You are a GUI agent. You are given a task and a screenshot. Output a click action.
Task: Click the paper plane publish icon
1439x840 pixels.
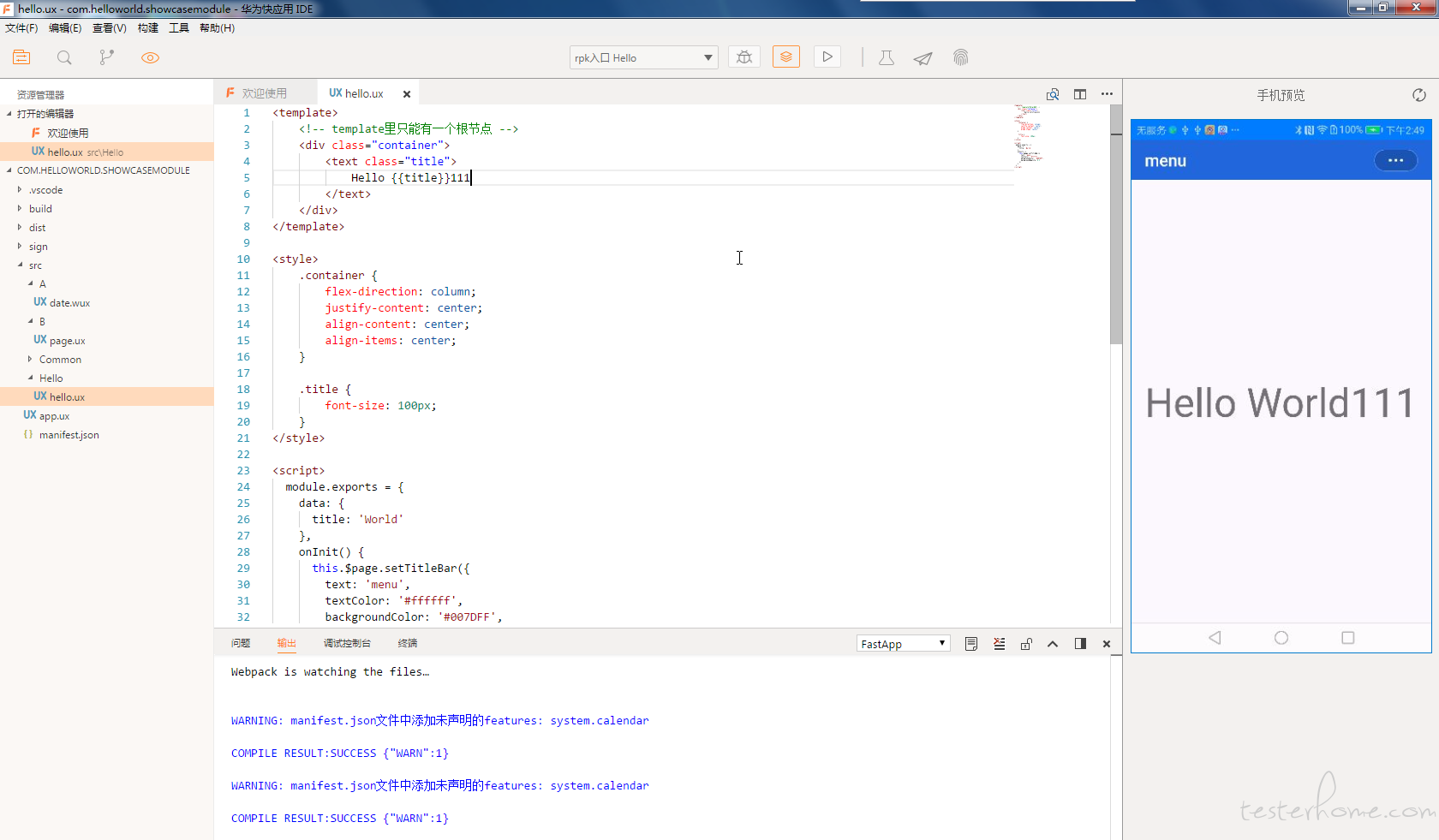(x=923, y=58)
